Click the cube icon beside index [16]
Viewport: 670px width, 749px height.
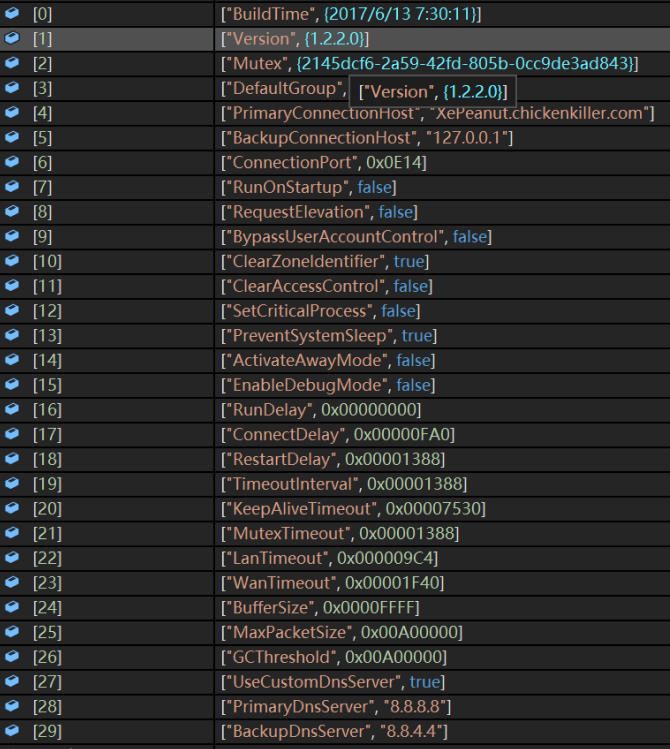click(x=12, y=410)
